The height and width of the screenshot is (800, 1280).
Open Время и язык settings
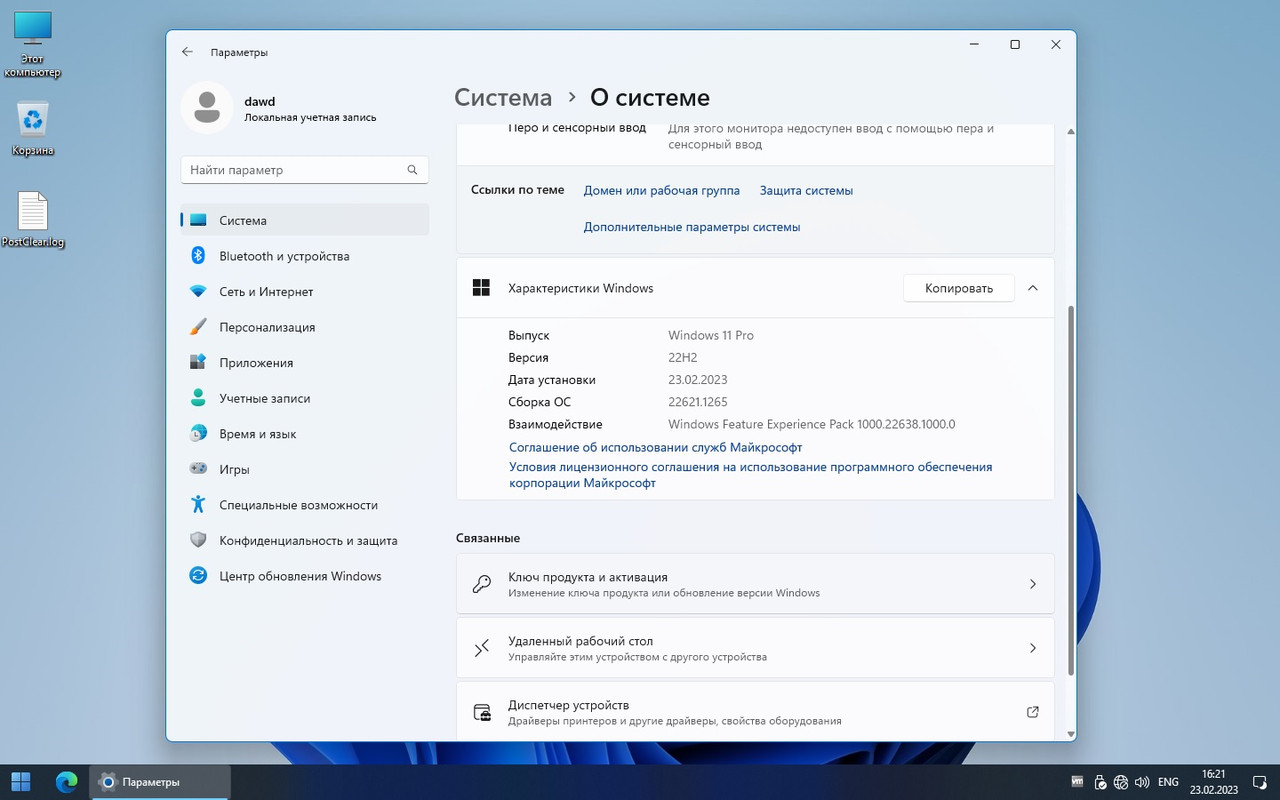[304, 434]
